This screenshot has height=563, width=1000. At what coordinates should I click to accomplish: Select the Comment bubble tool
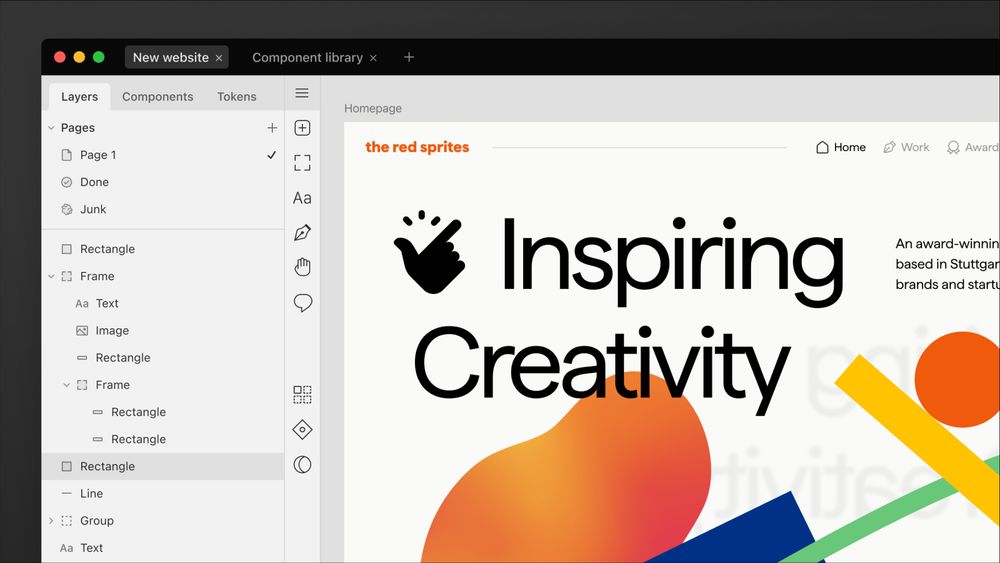(302, 303)
